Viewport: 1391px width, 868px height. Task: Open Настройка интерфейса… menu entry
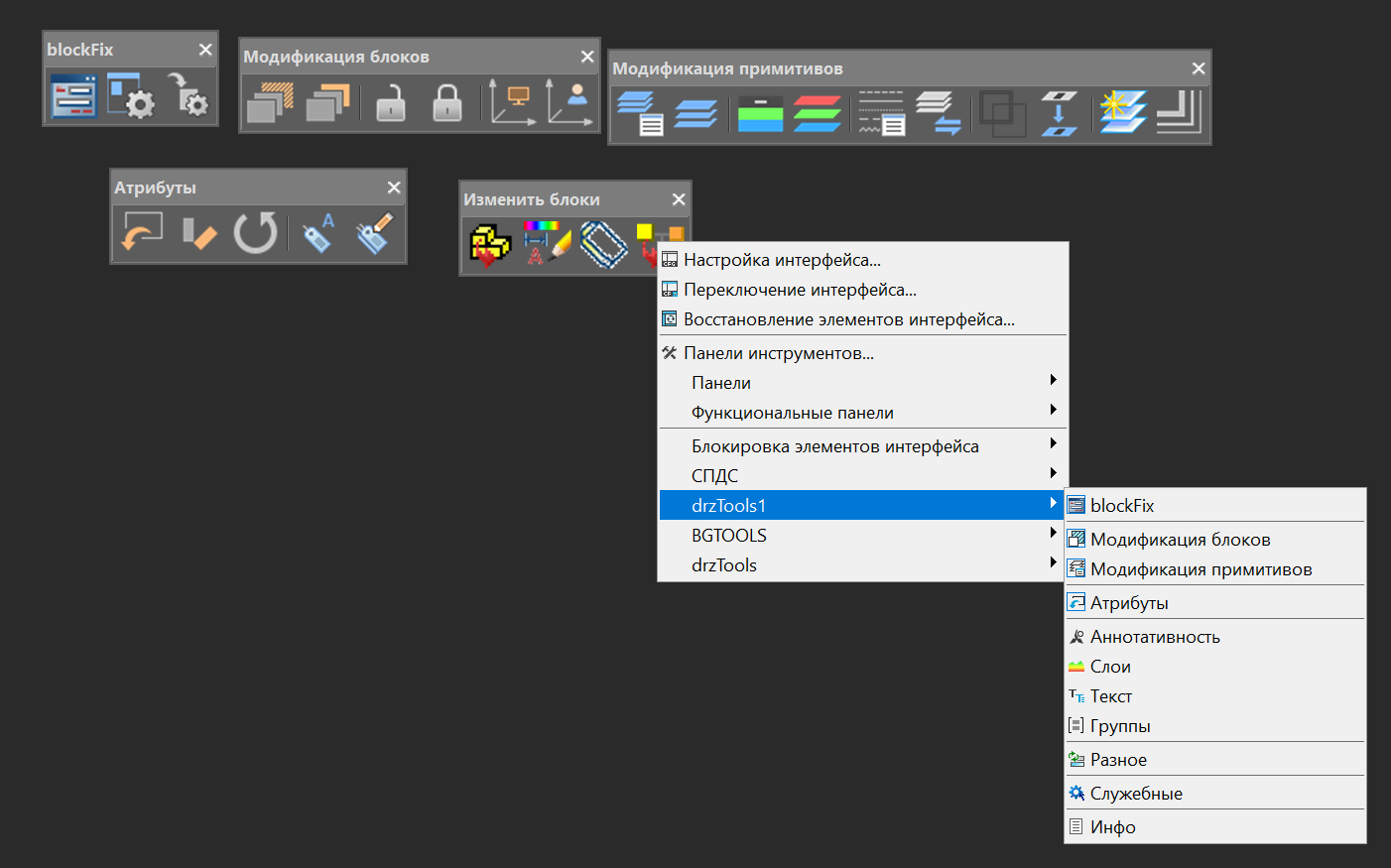[x=863, y=260]
